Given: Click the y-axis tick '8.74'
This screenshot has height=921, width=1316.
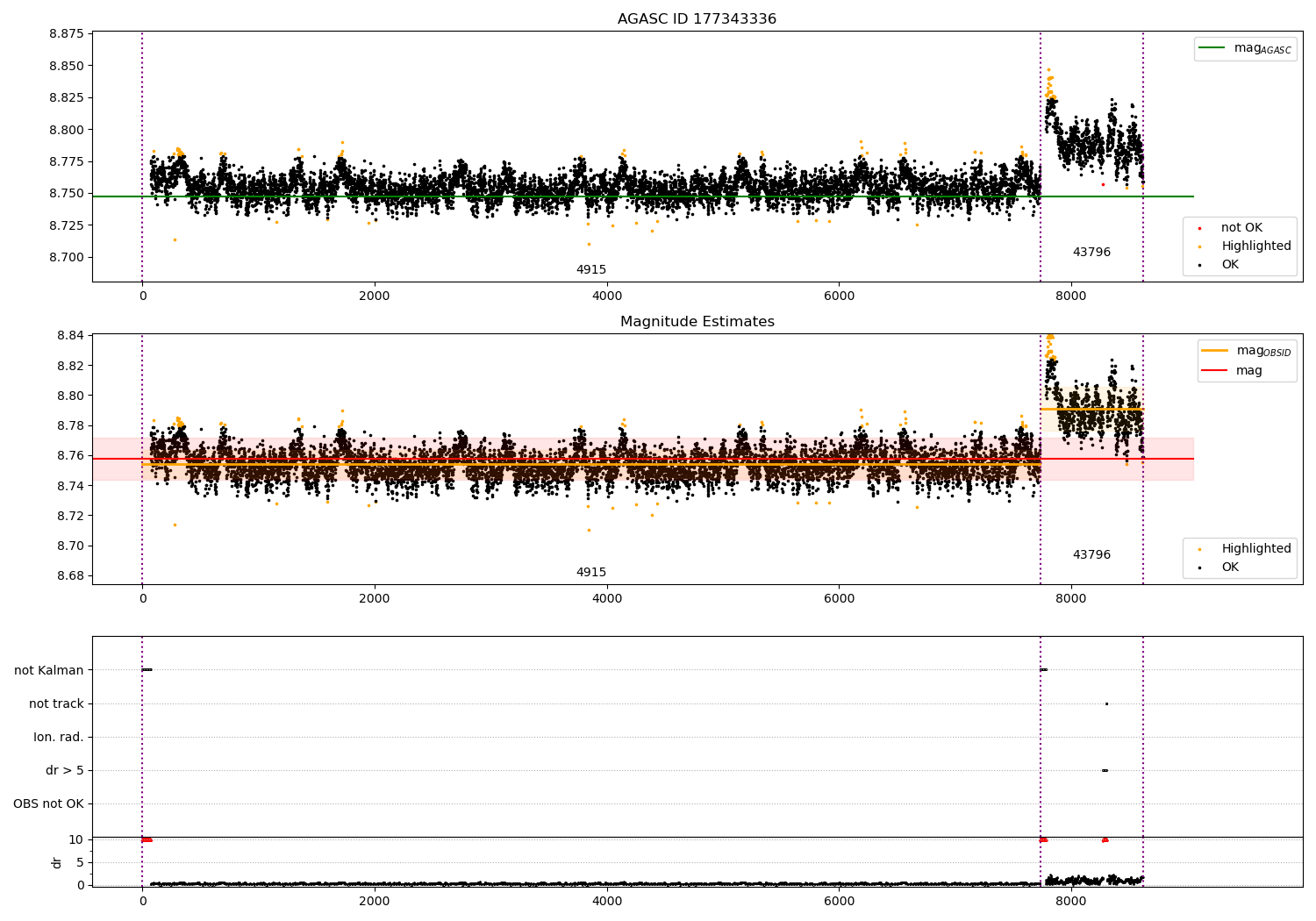Looking at the screenshot, I should [70, 486].
